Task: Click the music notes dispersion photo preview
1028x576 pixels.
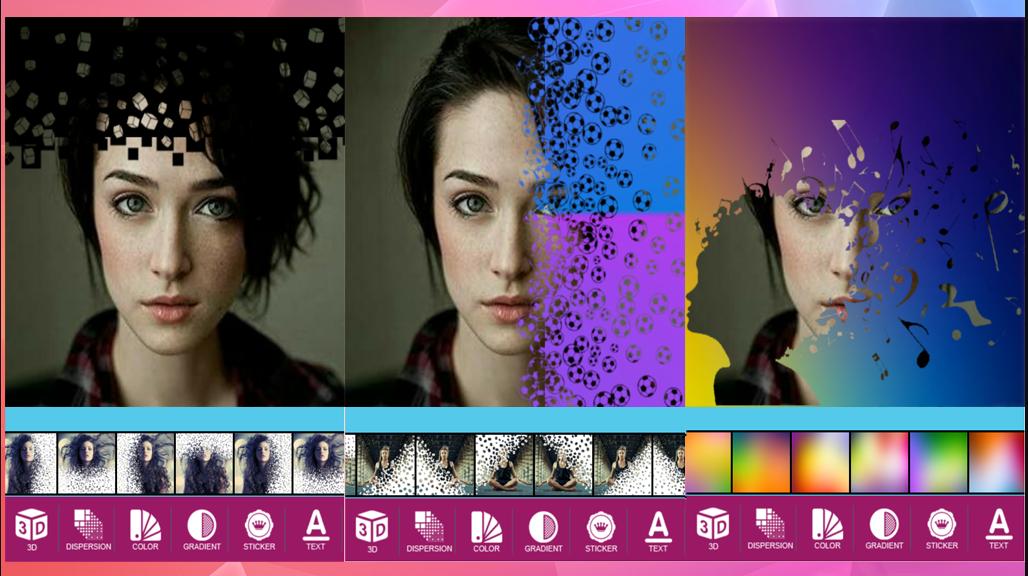Action: click(855, 210)
